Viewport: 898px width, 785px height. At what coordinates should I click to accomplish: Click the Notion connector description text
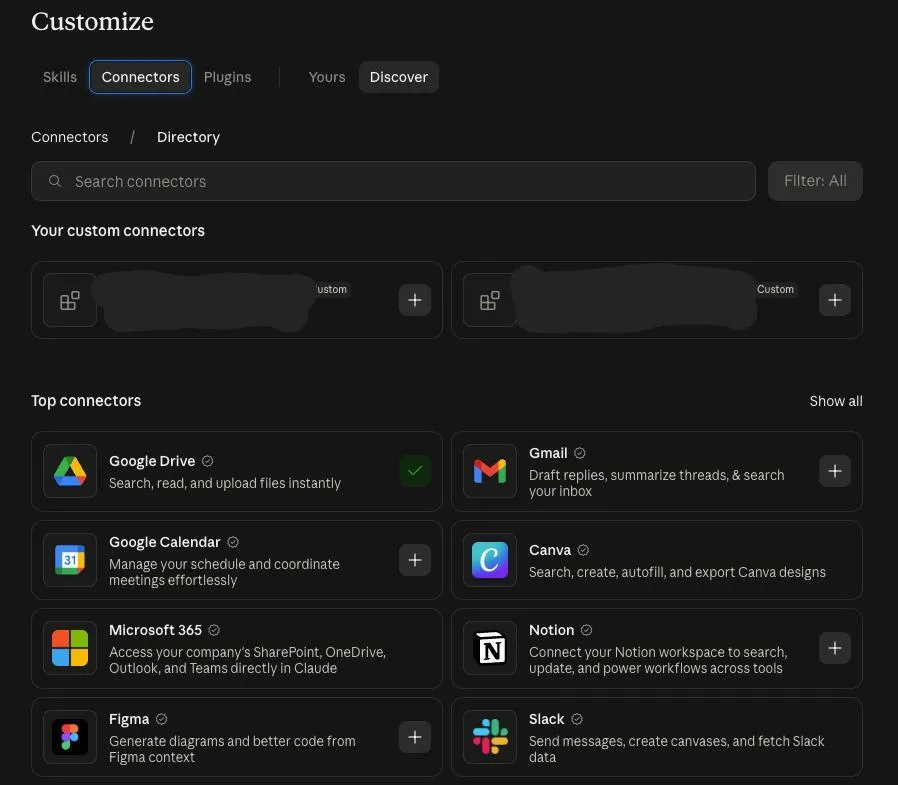tap(658, 660)
